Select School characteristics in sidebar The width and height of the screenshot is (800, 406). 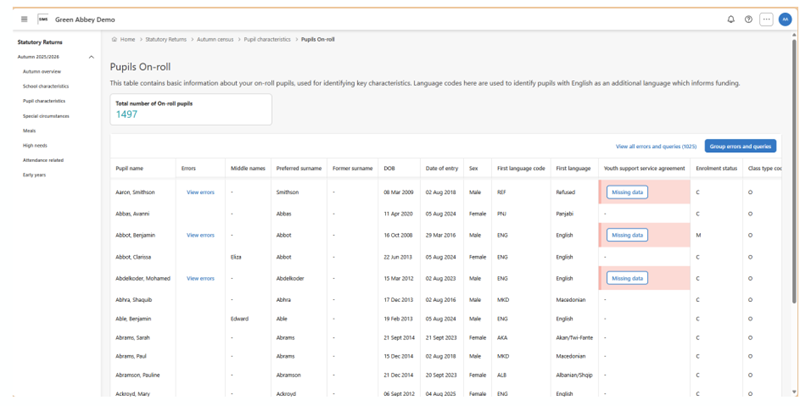click(46, 86)
